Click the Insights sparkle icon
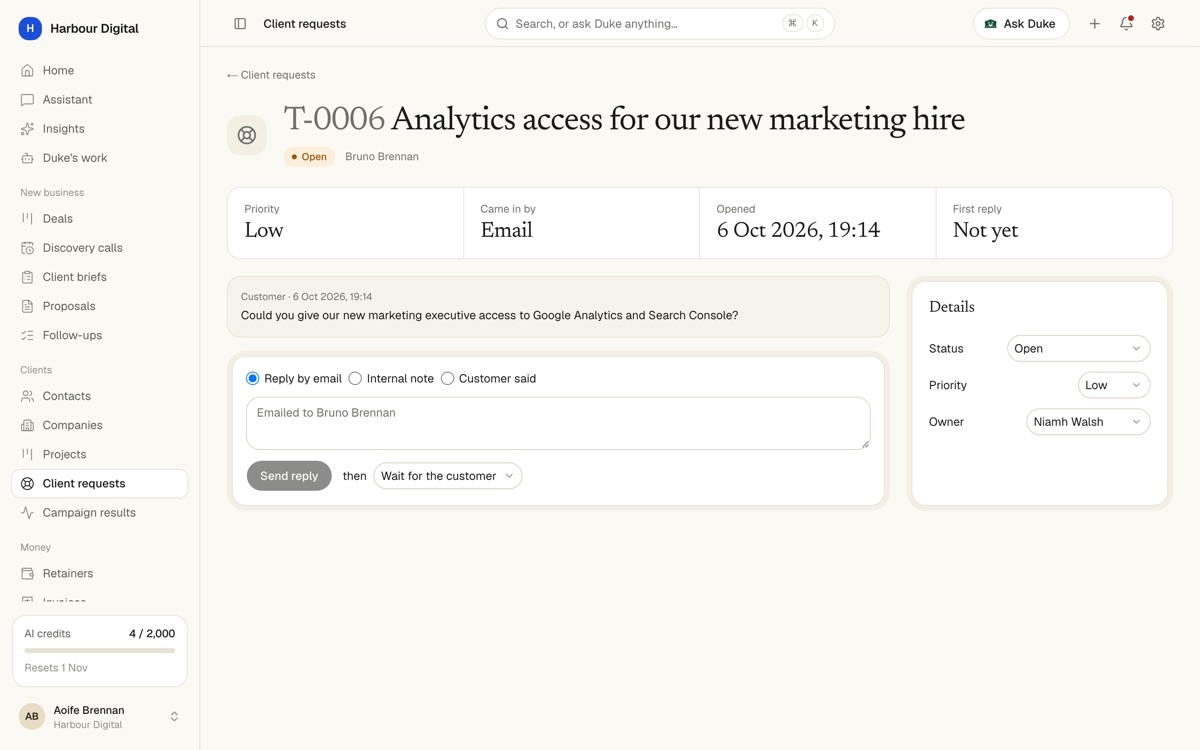The image size is (1200, 750). pos(27,129)
